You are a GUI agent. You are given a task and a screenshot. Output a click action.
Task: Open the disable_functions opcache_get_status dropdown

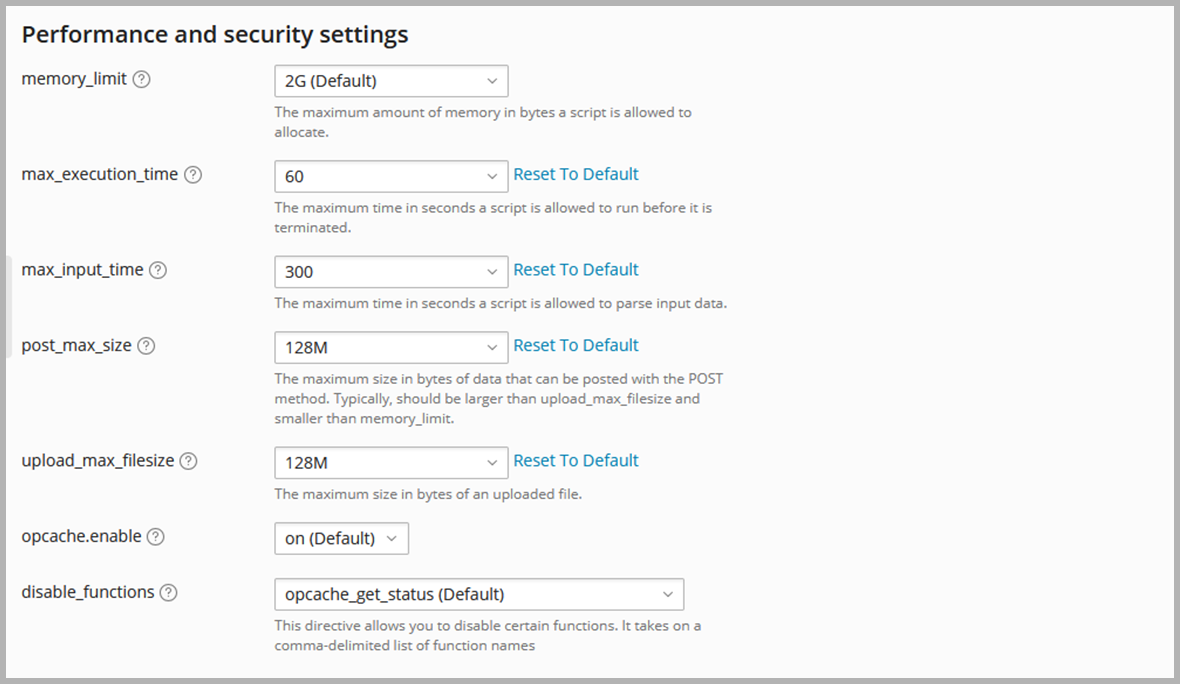(x=478, y=594)
